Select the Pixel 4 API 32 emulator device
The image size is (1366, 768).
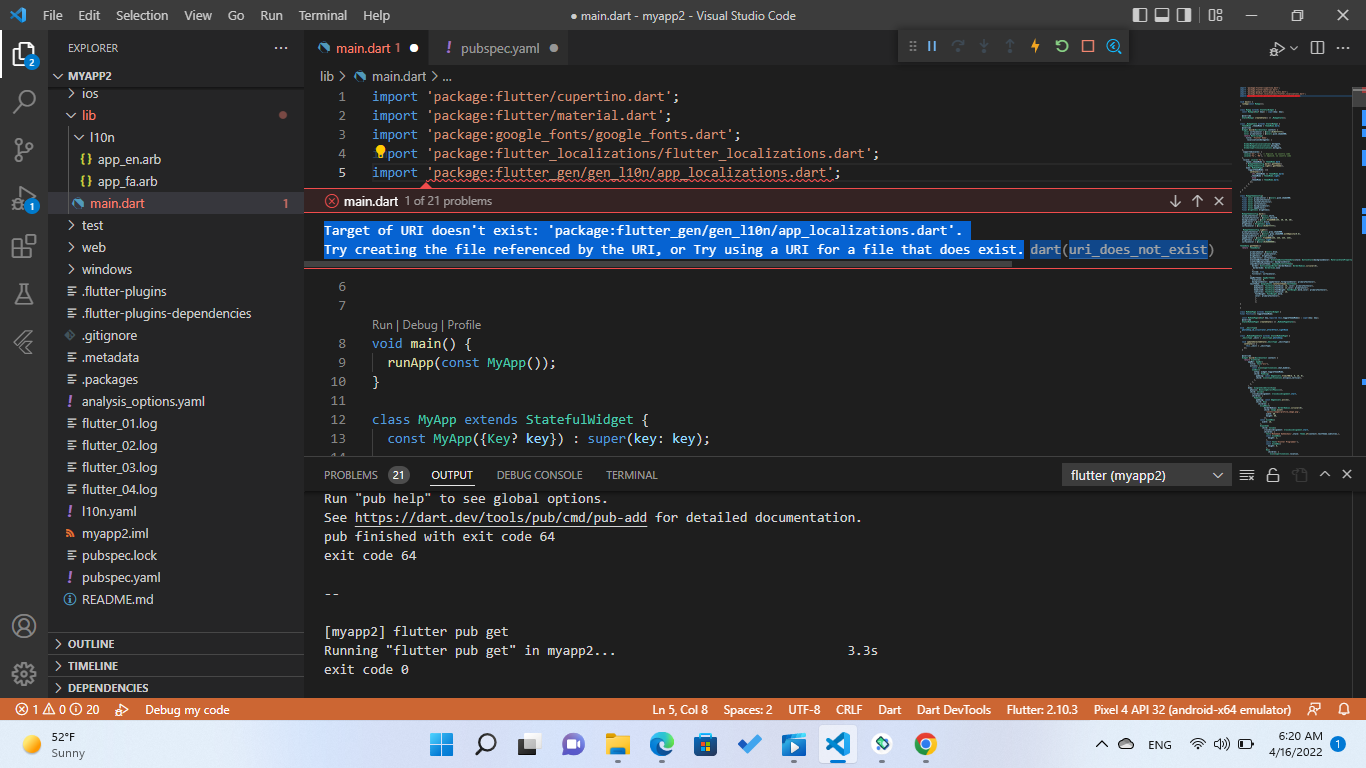click(1192, 710)
